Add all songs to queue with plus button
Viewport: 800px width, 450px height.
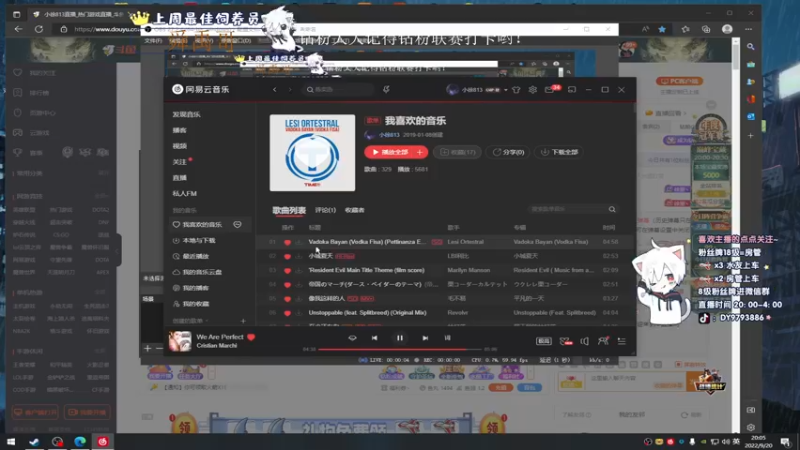coord(420,152)
